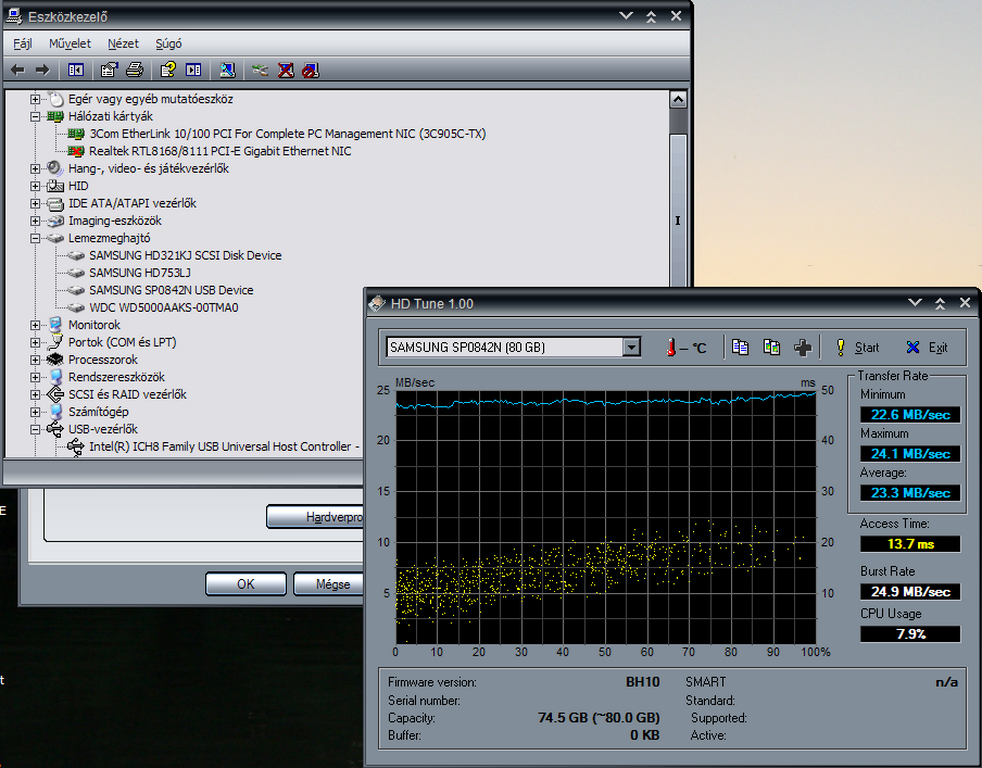The image size is (982, 768).
Task: Copy text results icon in HD Tune
Action: pyautogui.click(x=740, y=347)
